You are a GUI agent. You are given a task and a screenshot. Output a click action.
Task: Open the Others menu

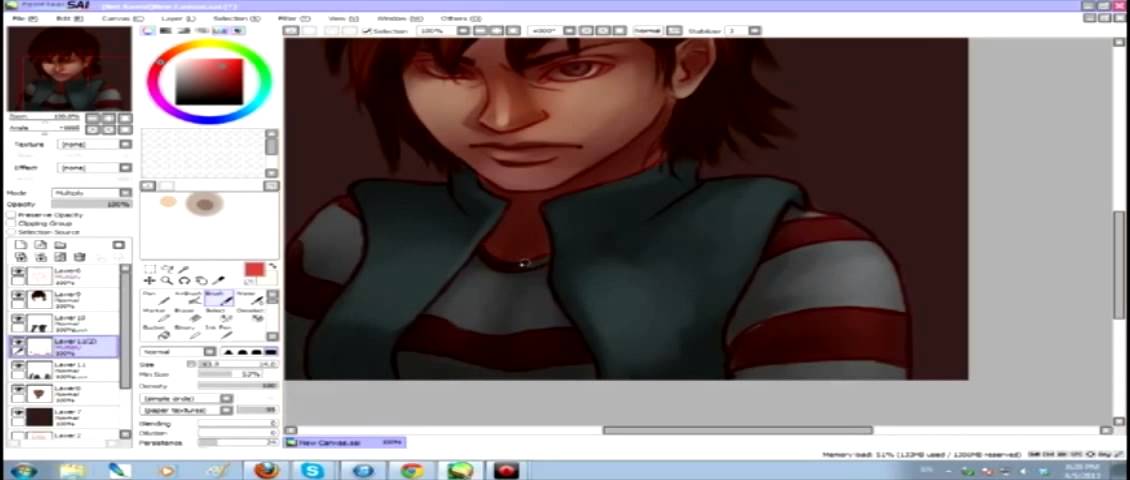(461, 18)
